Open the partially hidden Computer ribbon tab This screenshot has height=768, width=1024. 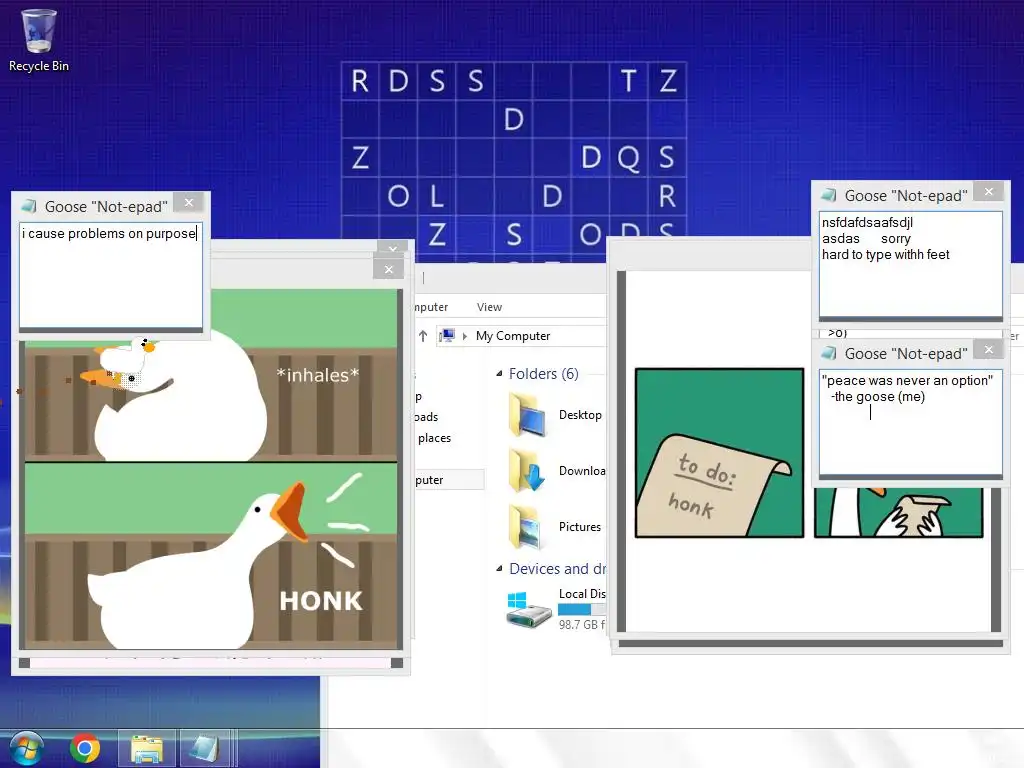(x=431, y=307)
